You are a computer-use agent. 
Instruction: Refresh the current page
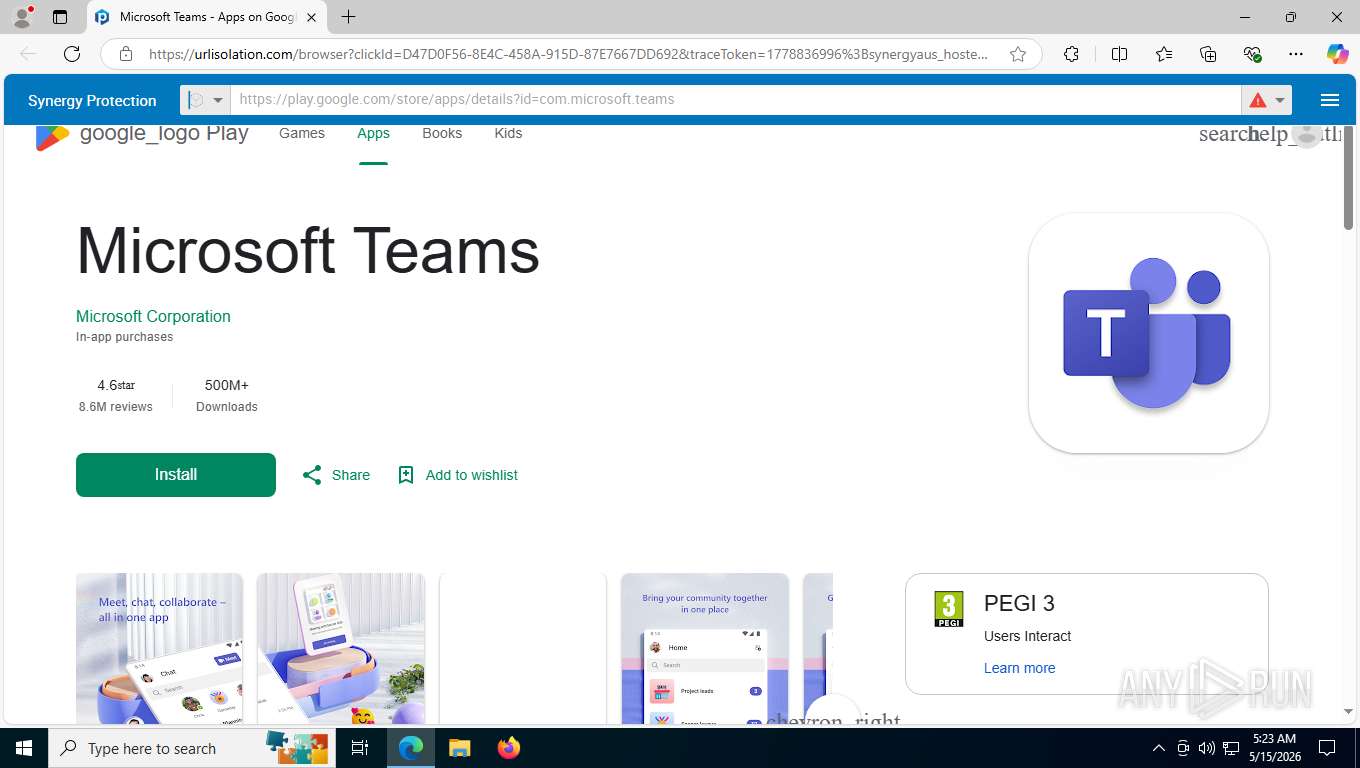coord(72,54)
